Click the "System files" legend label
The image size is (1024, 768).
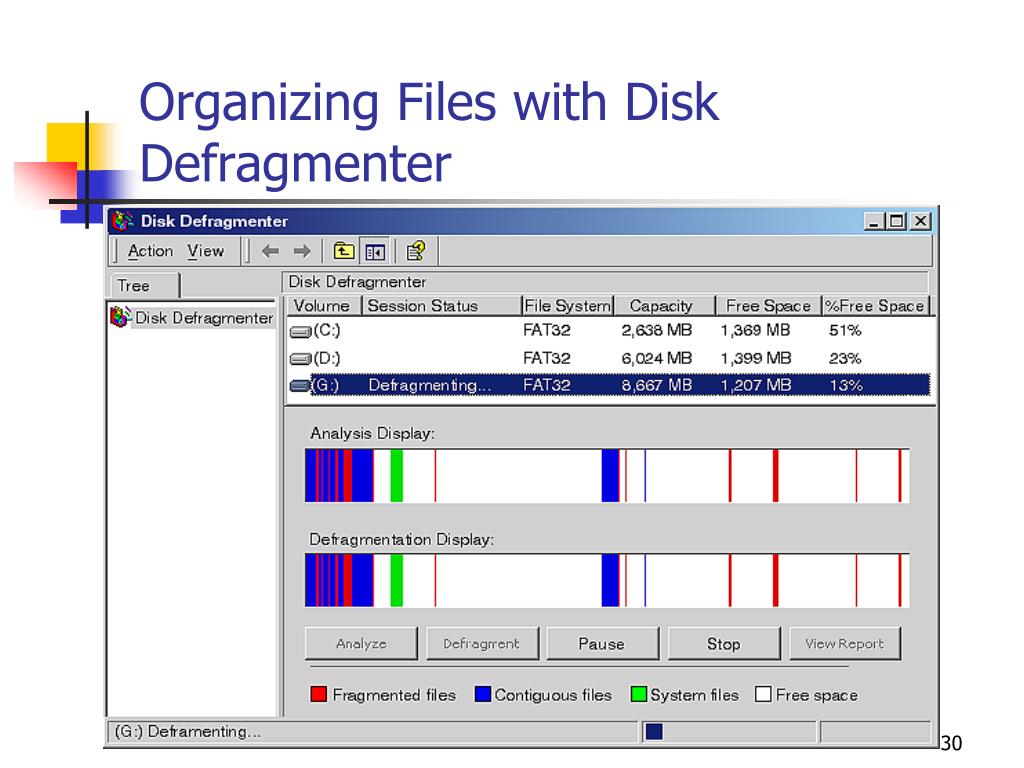(694, 695)
